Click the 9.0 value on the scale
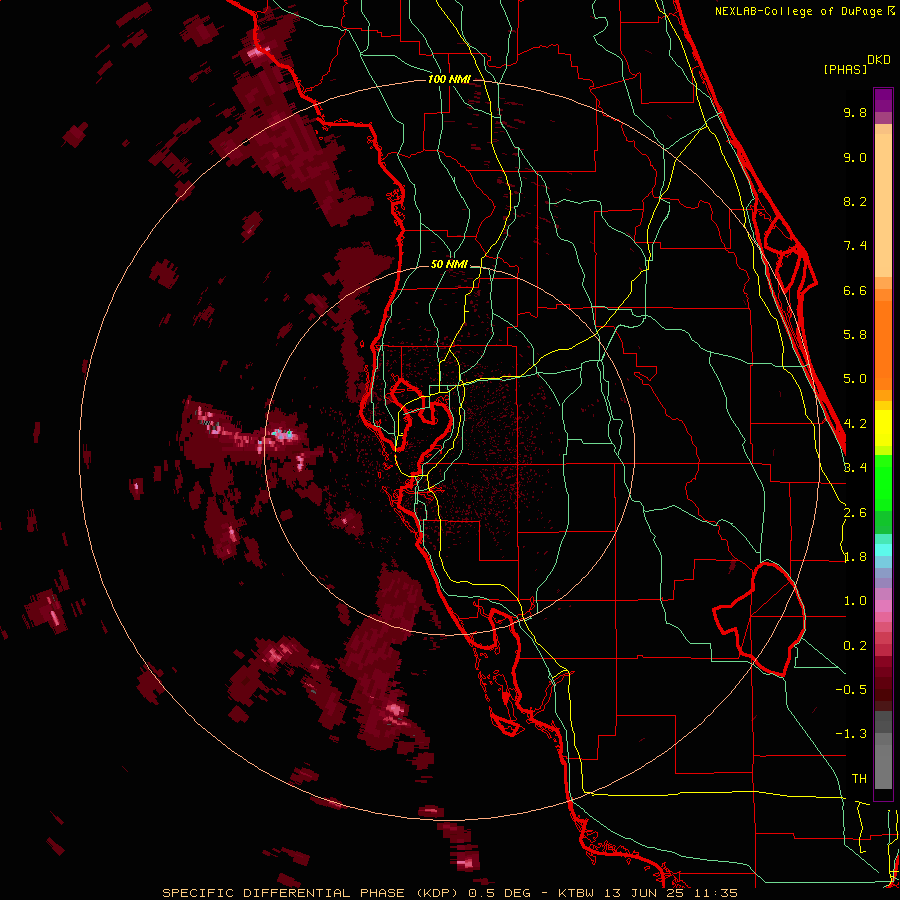This screenshot has height=900, width=900. pyautogui.click(x=855, y=157)
